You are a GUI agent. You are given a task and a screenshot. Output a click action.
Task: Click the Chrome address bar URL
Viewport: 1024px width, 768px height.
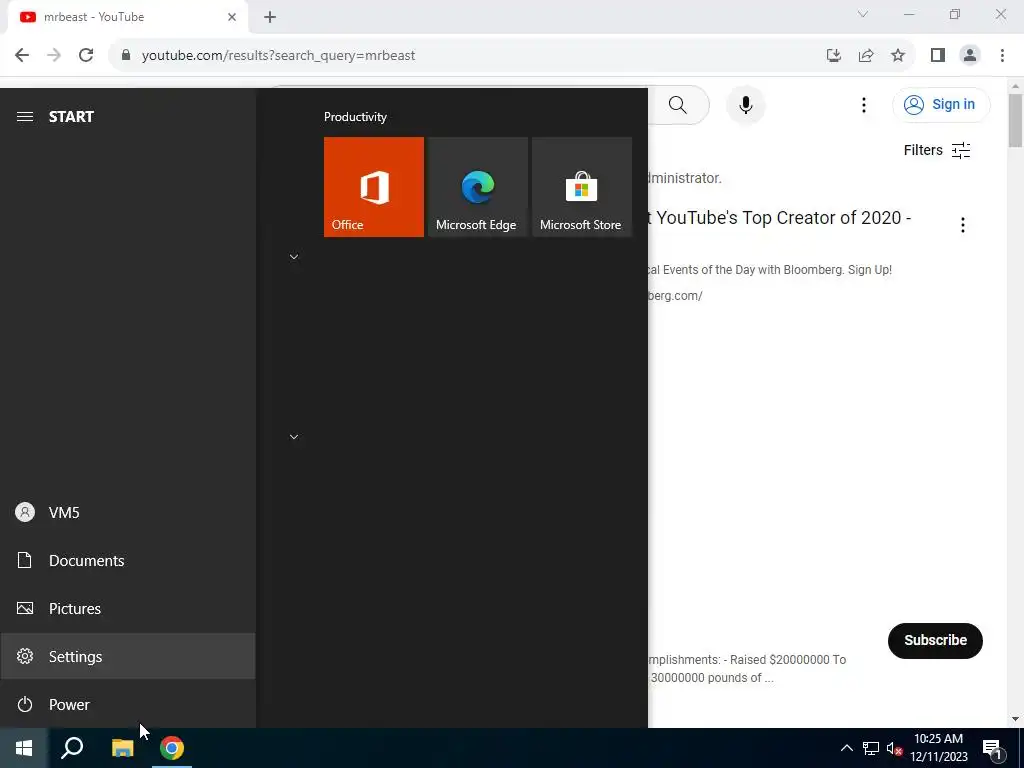(x=278, y=56)
